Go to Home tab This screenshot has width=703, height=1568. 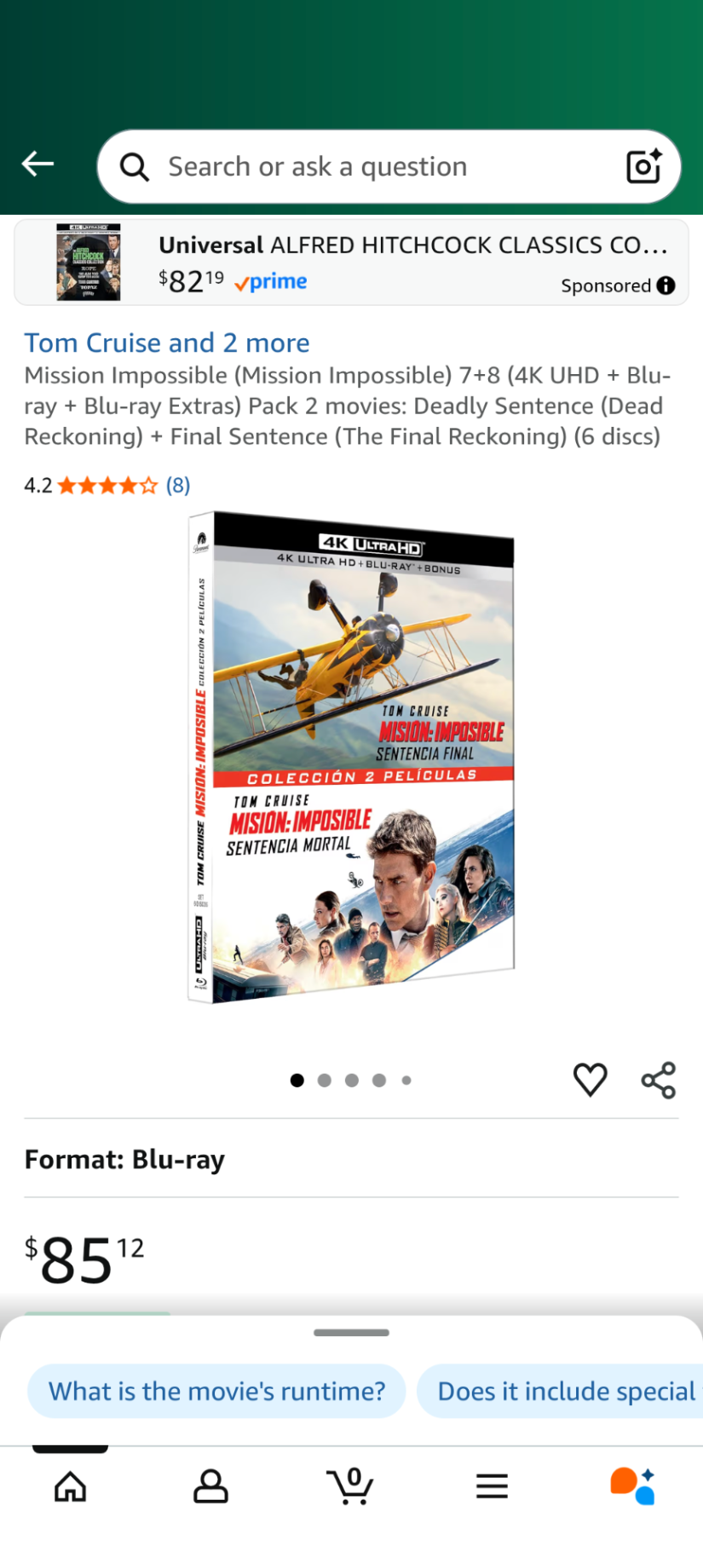pyautogui.click(x=70, y=1487)
